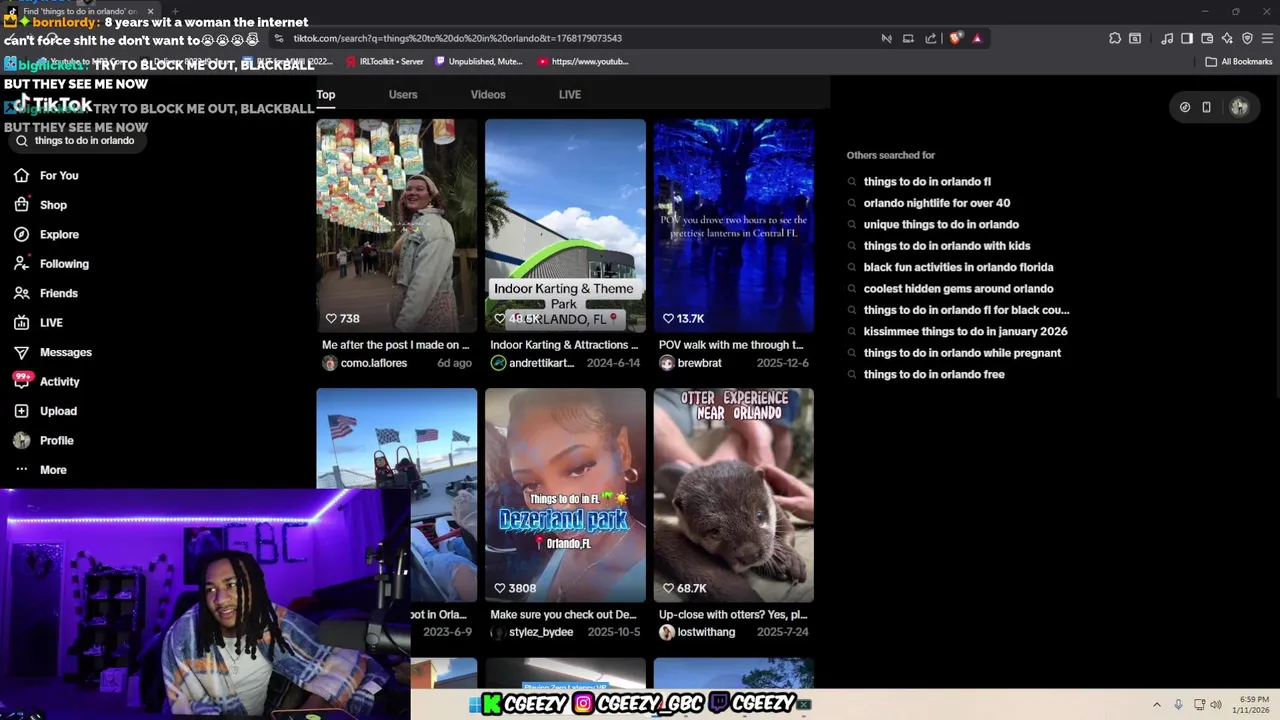Show hidden icons in system tray

(x=1157, y=704)
